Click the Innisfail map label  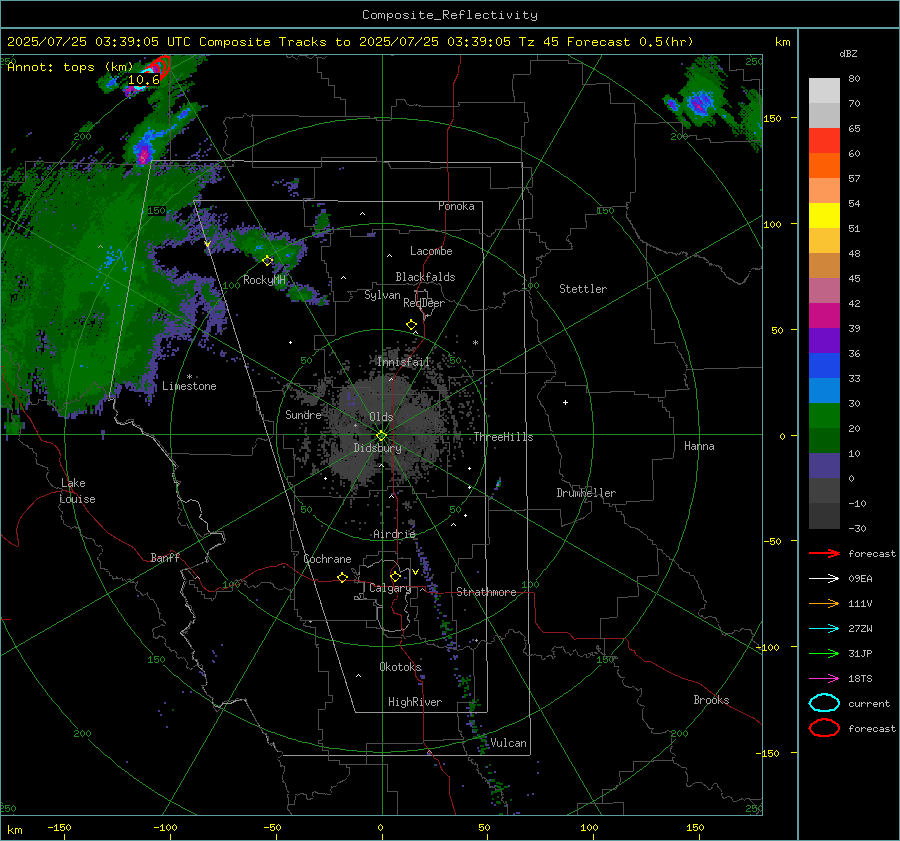click(x=403, y=362)
